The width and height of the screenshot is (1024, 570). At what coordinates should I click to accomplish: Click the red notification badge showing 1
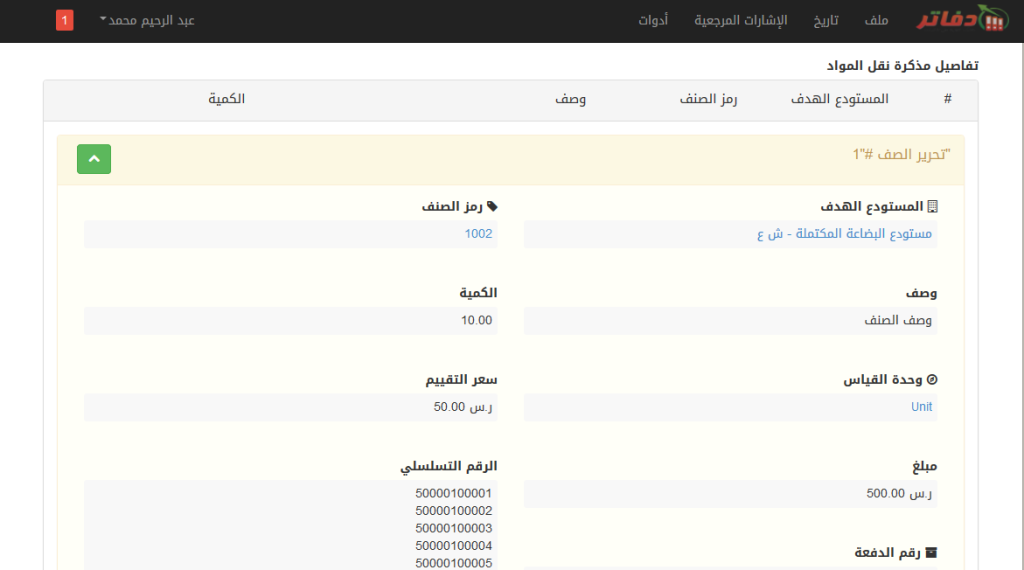point(65,20)
